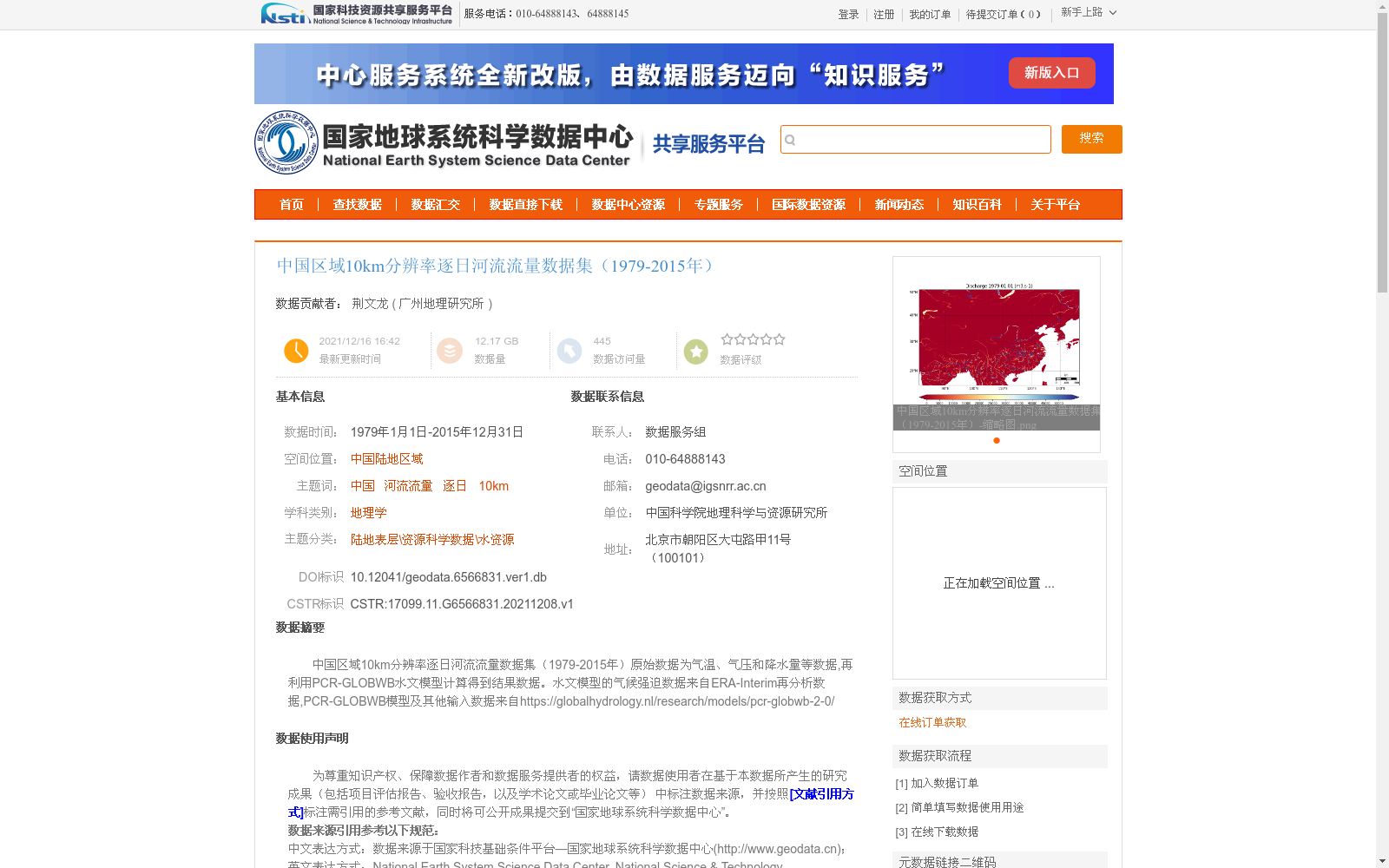Click the 2021/12/16 16:42 update time
The height and width of the screenshot is (868, 1389).
click(359, 341)
